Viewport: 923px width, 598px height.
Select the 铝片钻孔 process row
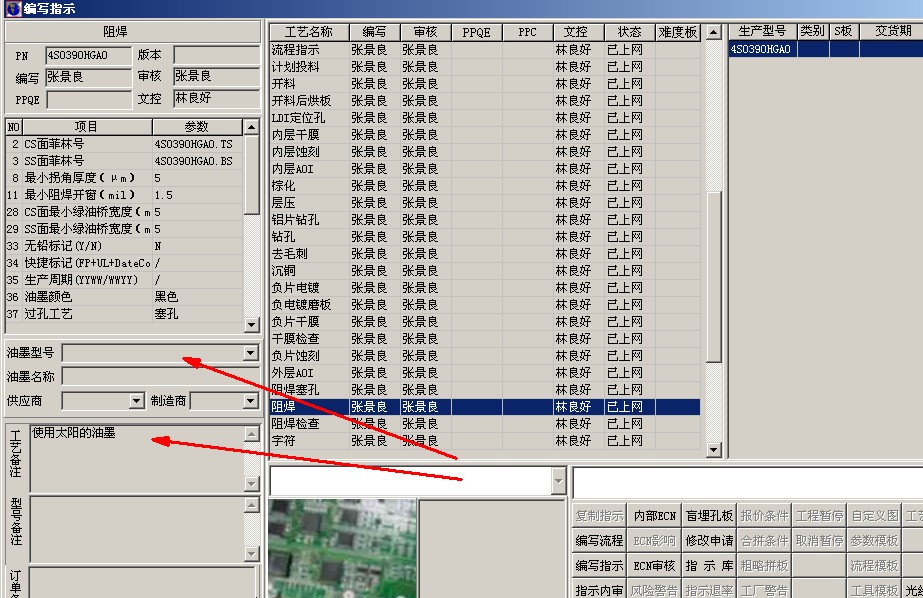[x=485, y=220]
